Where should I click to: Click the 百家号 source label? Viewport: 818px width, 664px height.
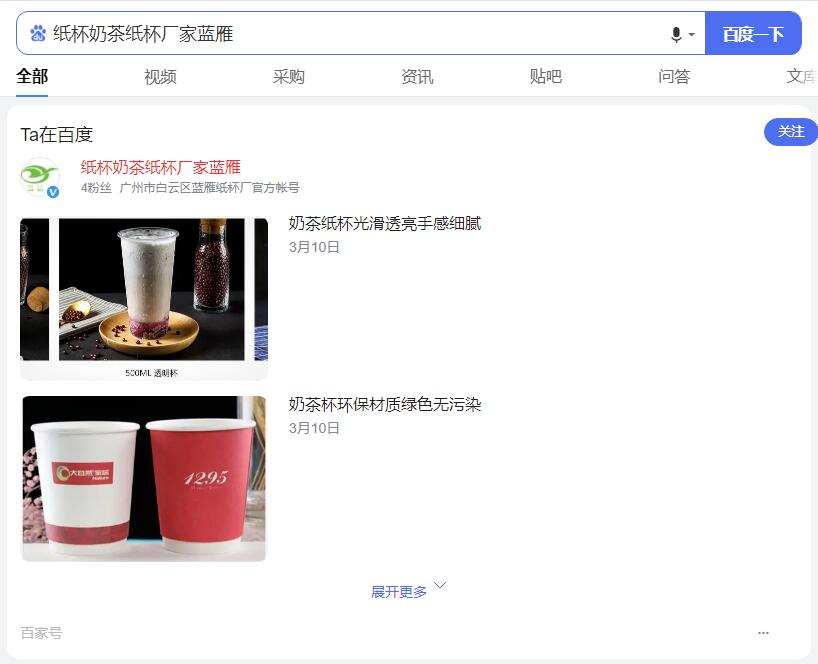point(41,633)
